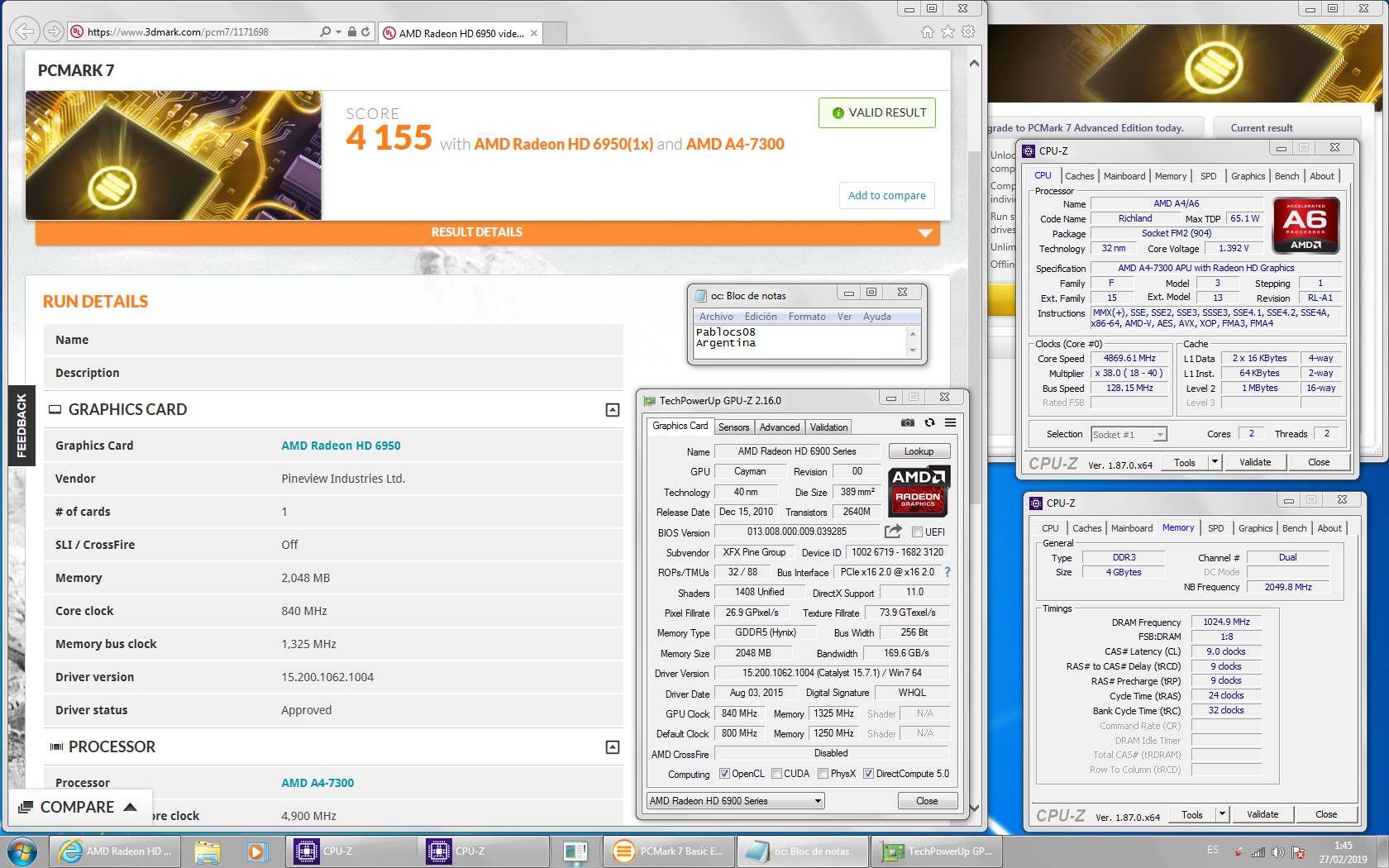Toggle the OpenCL checkbox
The height and width of the screenshot is (868, 1389).
point(724,774)
